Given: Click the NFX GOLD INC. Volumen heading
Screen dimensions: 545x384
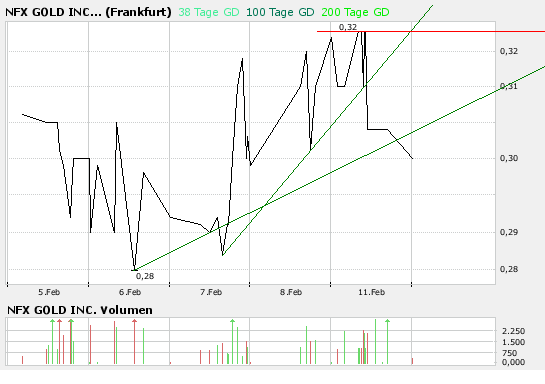Looking at the screenshot, I should click(x=80, y=310).
